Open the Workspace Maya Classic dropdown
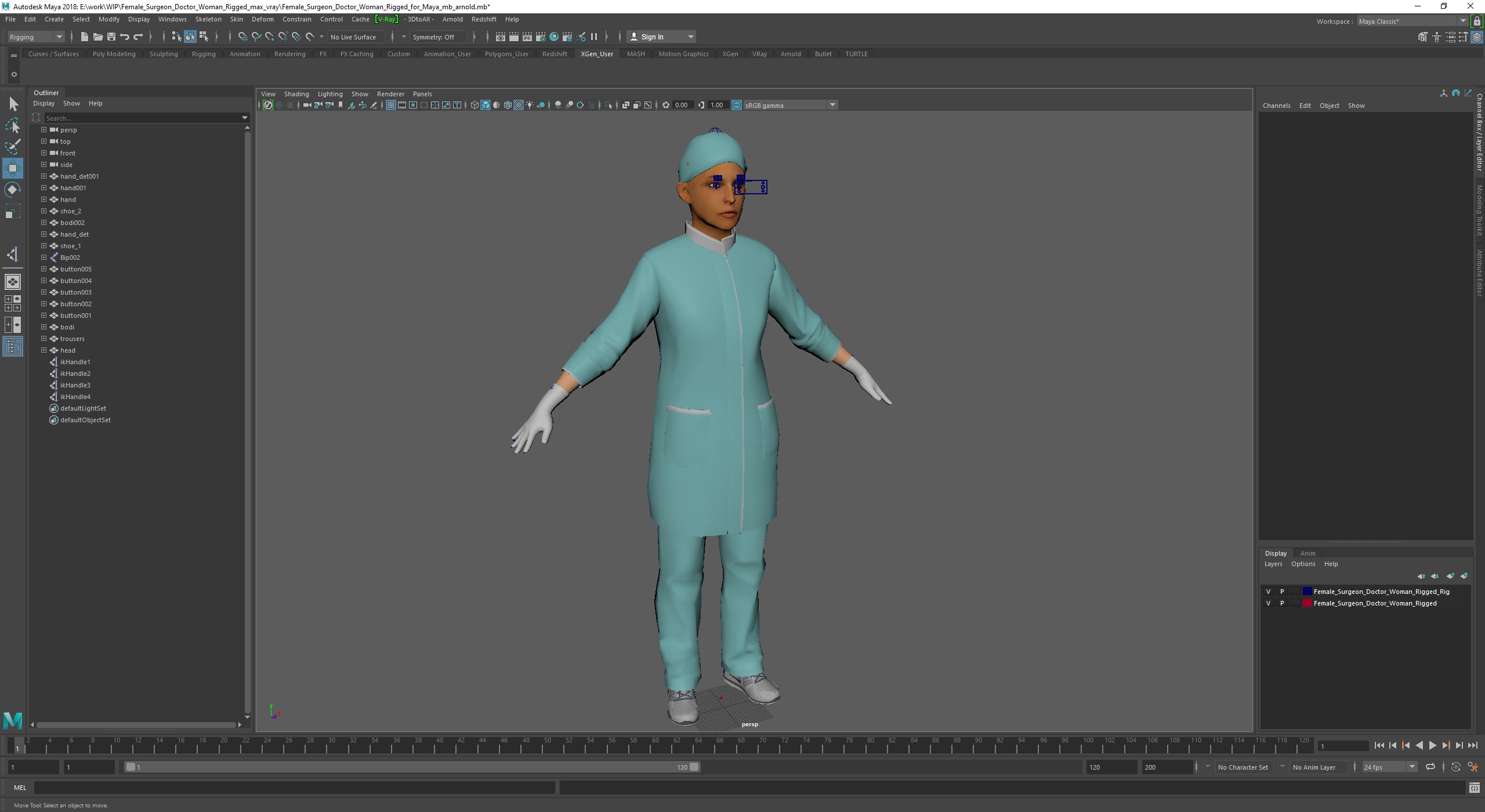1485x812 pixels. coord(1412,21)
